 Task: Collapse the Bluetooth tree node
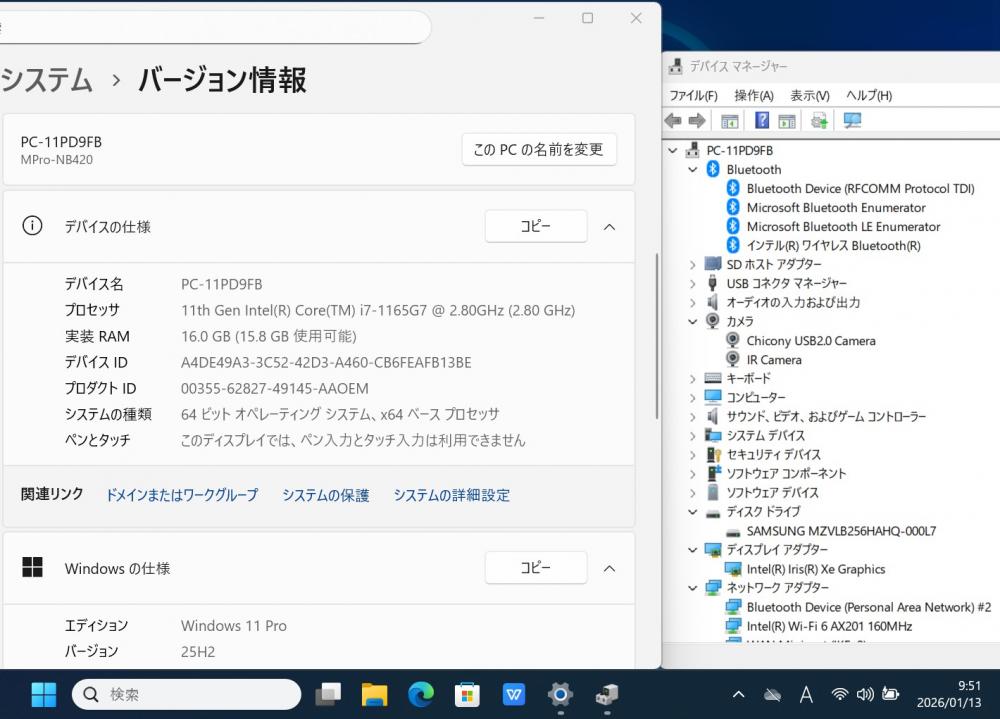click(692, 170)
